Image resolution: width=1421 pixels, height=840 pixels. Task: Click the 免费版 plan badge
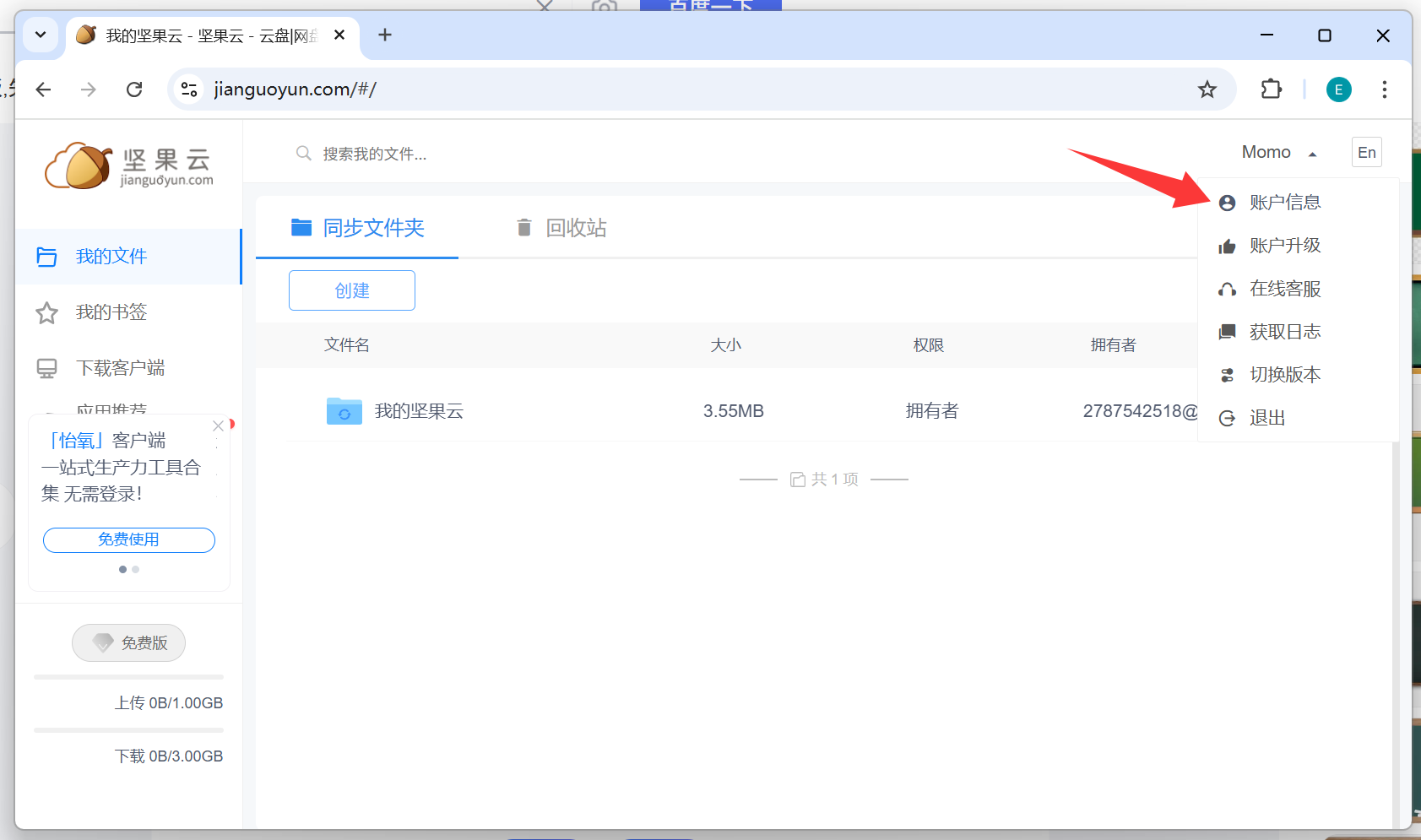(x=128, y=643)
